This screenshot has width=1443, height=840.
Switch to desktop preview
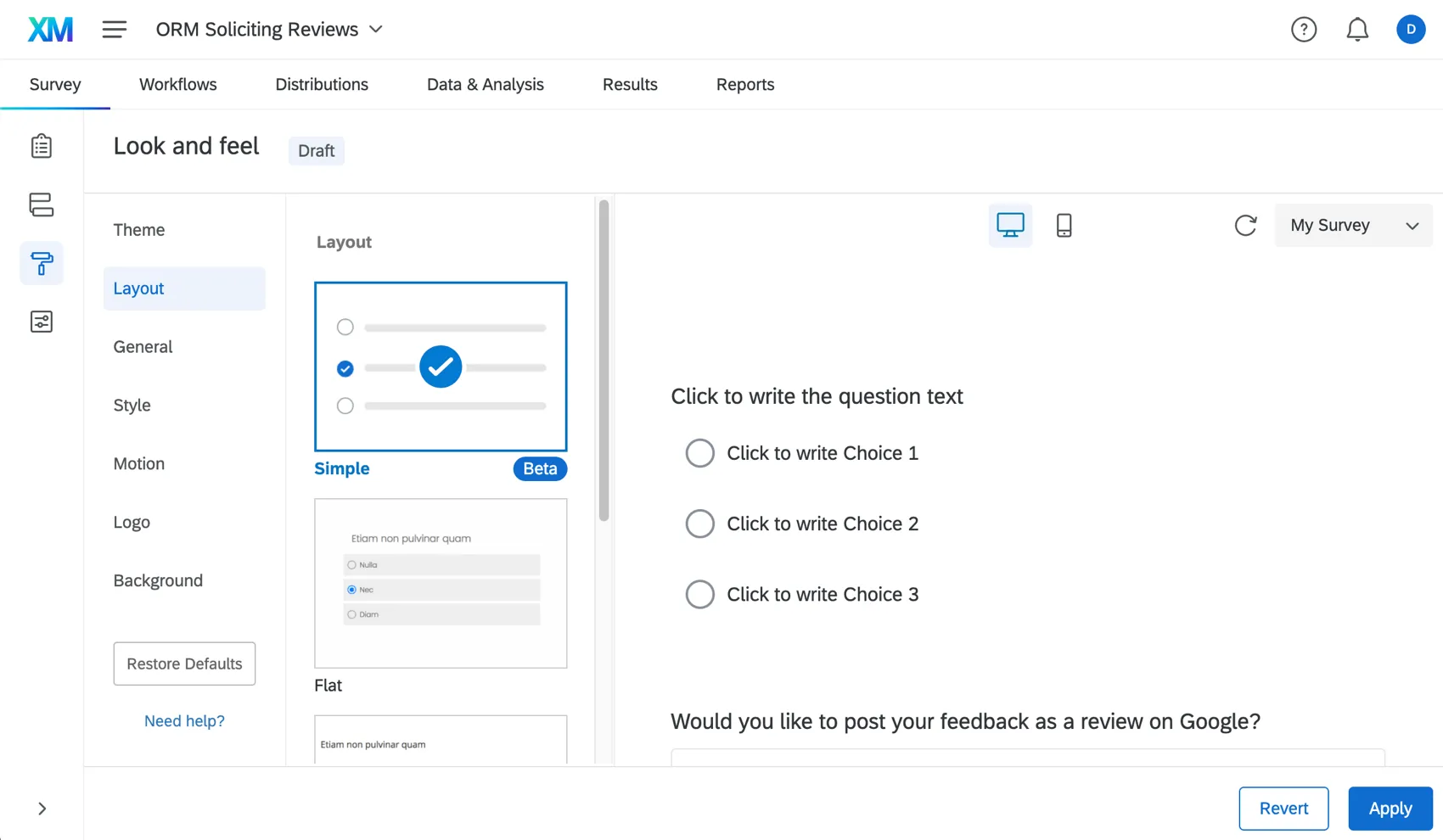click(x=1010, y=225)
